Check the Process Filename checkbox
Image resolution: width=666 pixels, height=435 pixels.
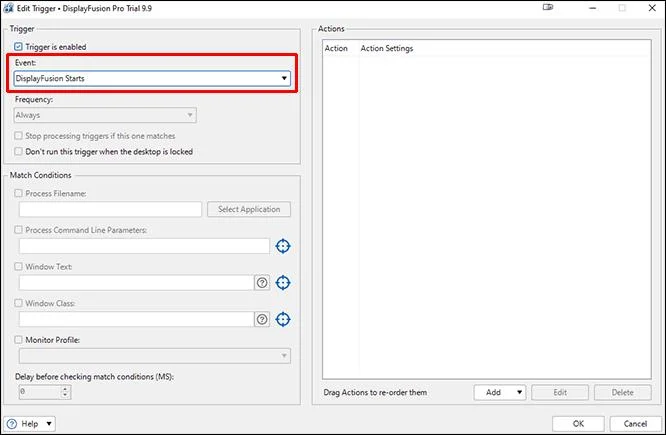18,193
